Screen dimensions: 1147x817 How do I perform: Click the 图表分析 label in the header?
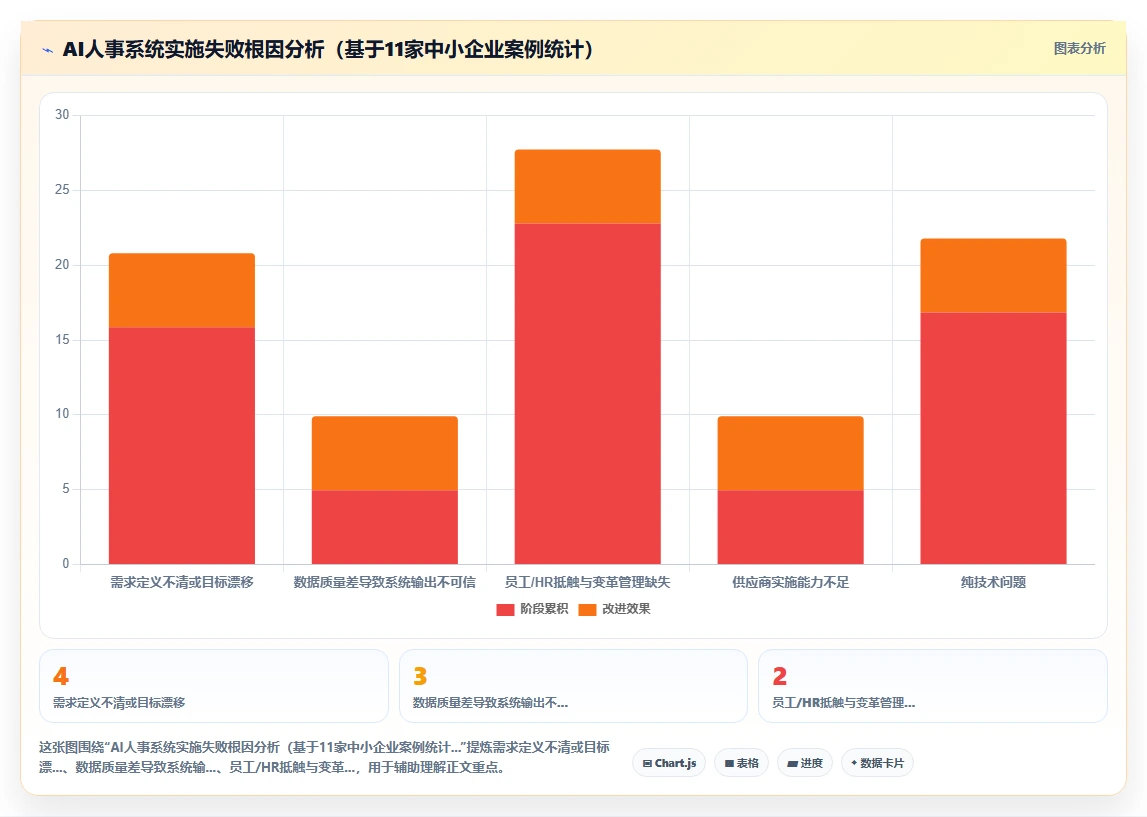tap(1079, 48)
